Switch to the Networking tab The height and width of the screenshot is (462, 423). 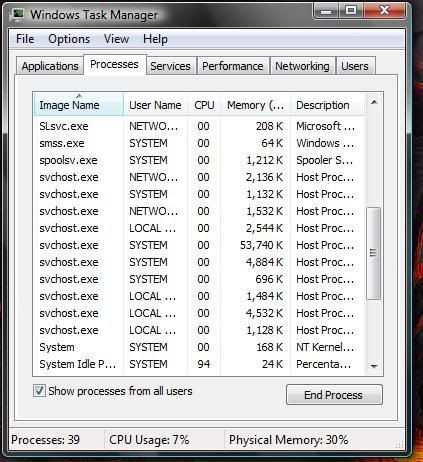pos(302,66)
